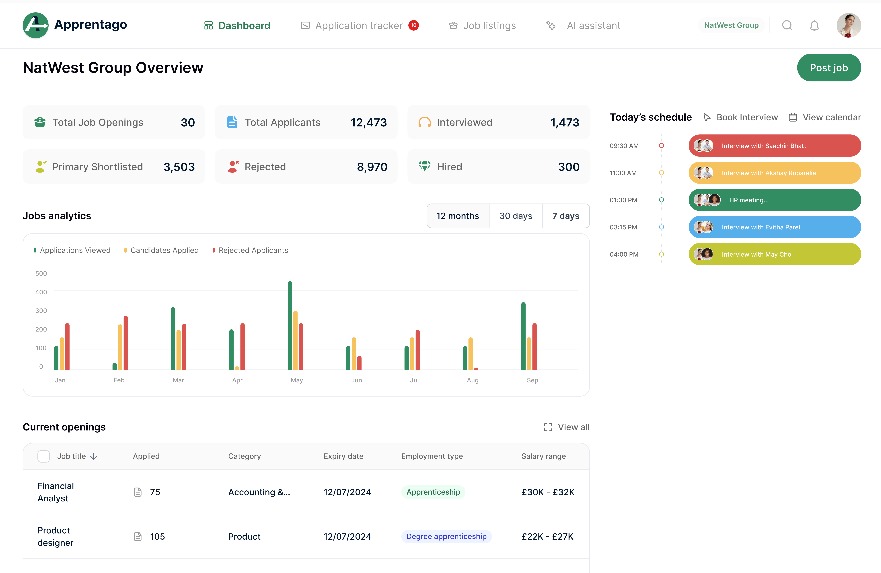Click the Financial Analyst applied document icon

coord(138,492)
